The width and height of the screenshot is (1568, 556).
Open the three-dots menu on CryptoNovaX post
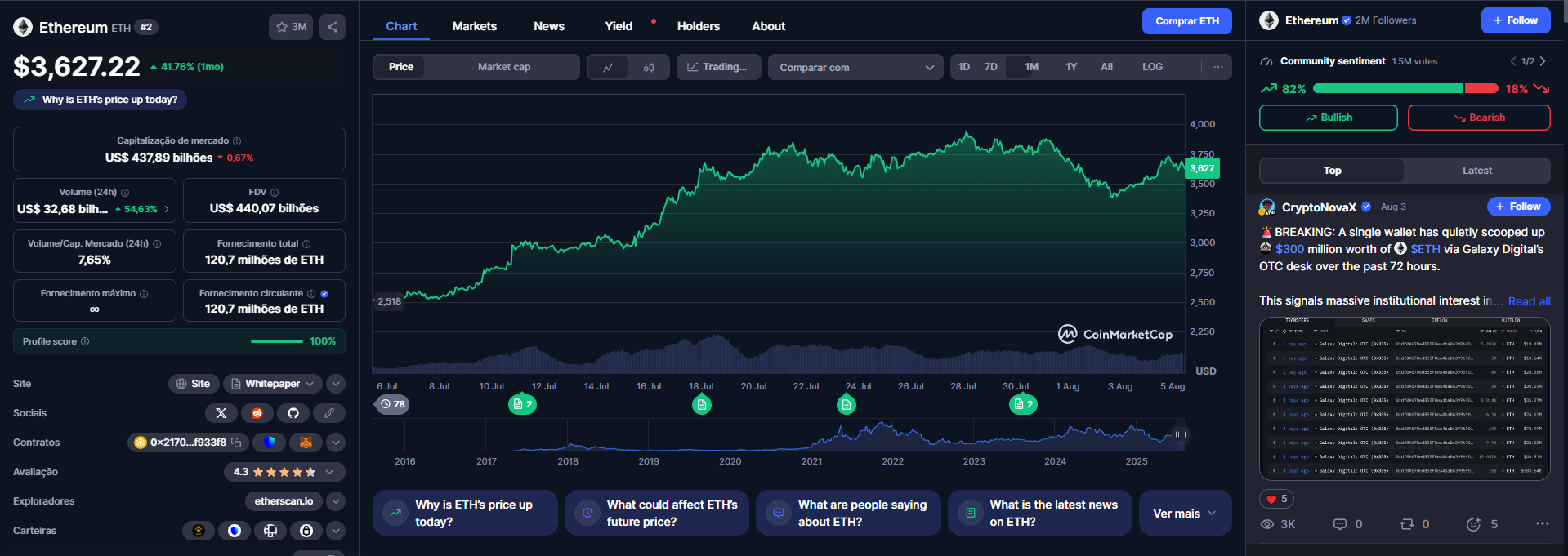1542,524
